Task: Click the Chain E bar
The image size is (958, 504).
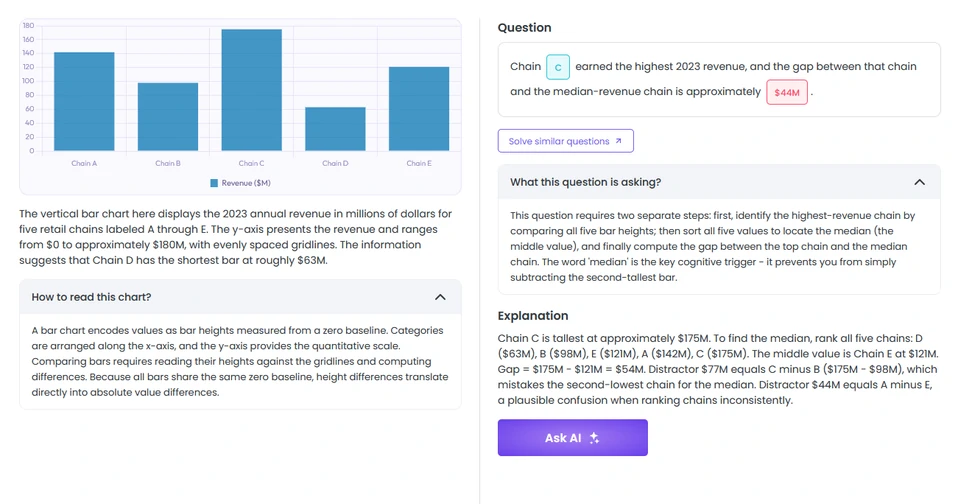Action: click(419, 109)
